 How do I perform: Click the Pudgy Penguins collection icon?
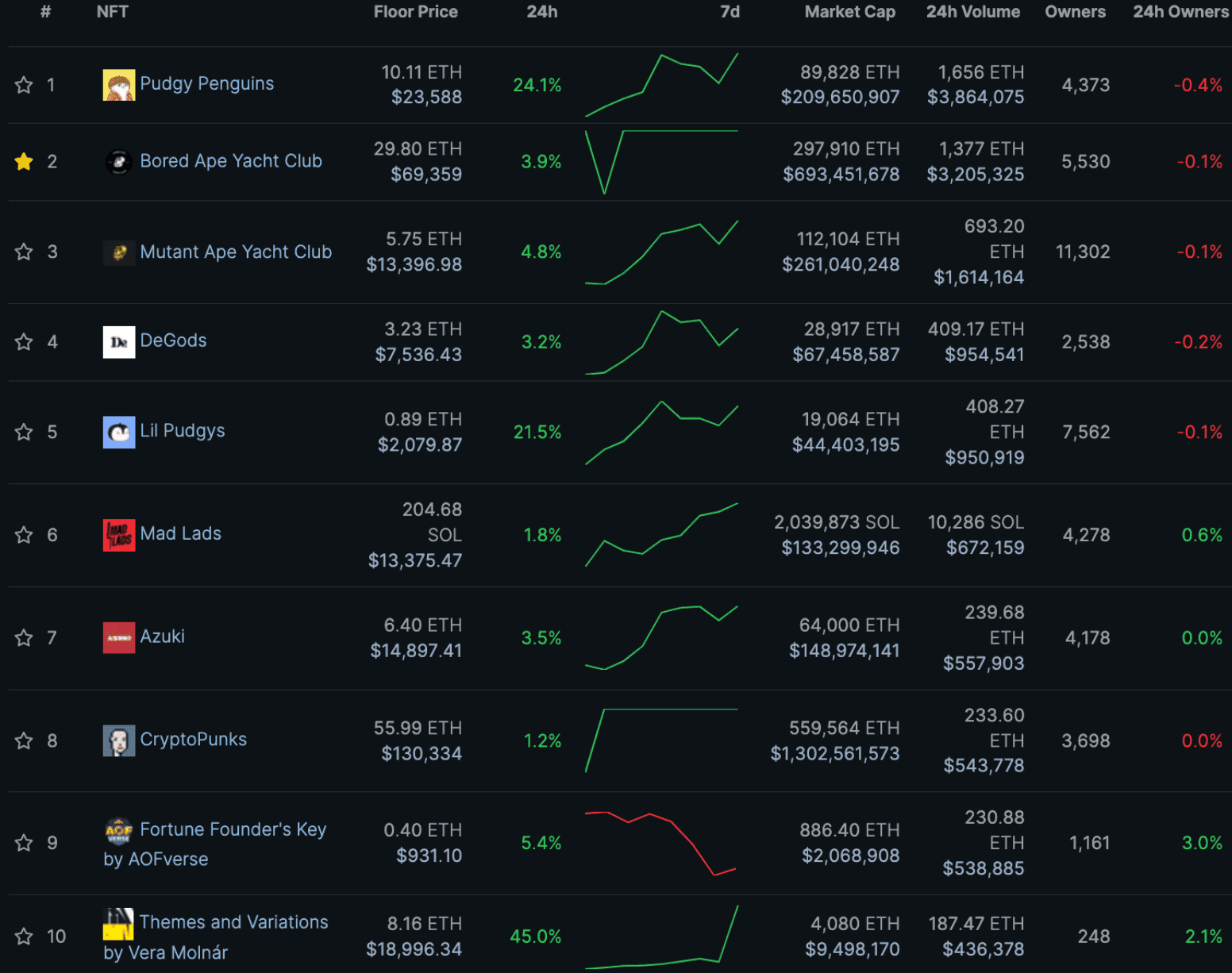pos(119,85)
